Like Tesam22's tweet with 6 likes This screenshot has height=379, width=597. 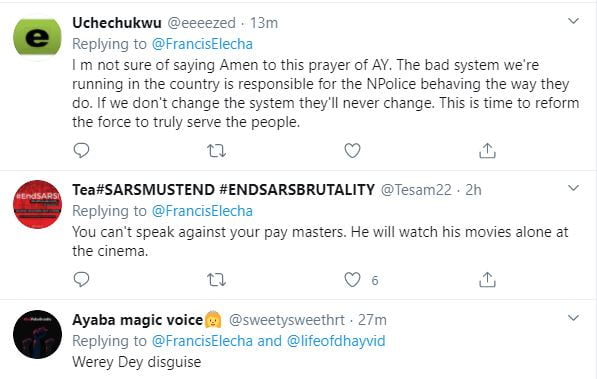click(352, 280)
